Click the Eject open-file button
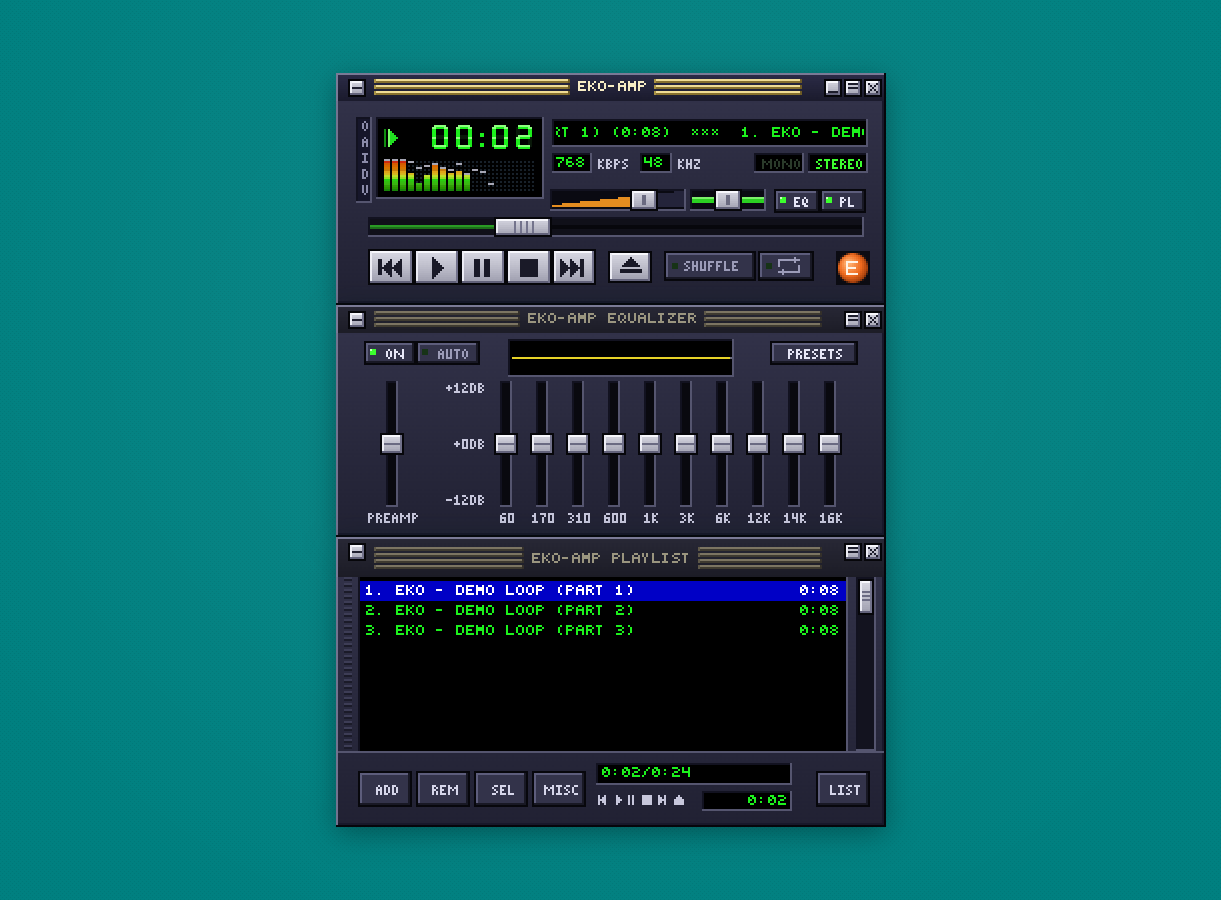This screenshot has height=900, width=1221. (x=630, y=266)
